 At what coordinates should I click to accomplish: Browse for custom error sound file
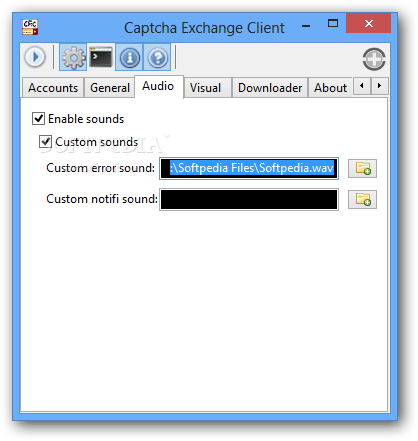(362, 168)
